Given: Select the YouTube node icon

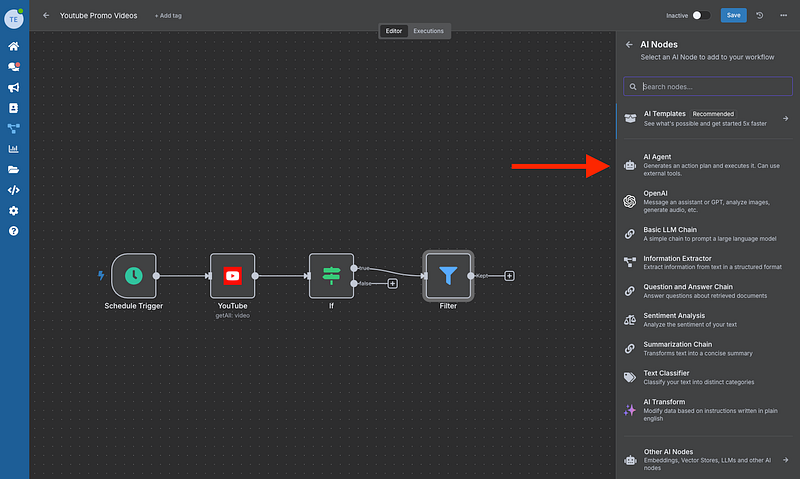Looking at the screenshot, I should [x=232, y=275].
